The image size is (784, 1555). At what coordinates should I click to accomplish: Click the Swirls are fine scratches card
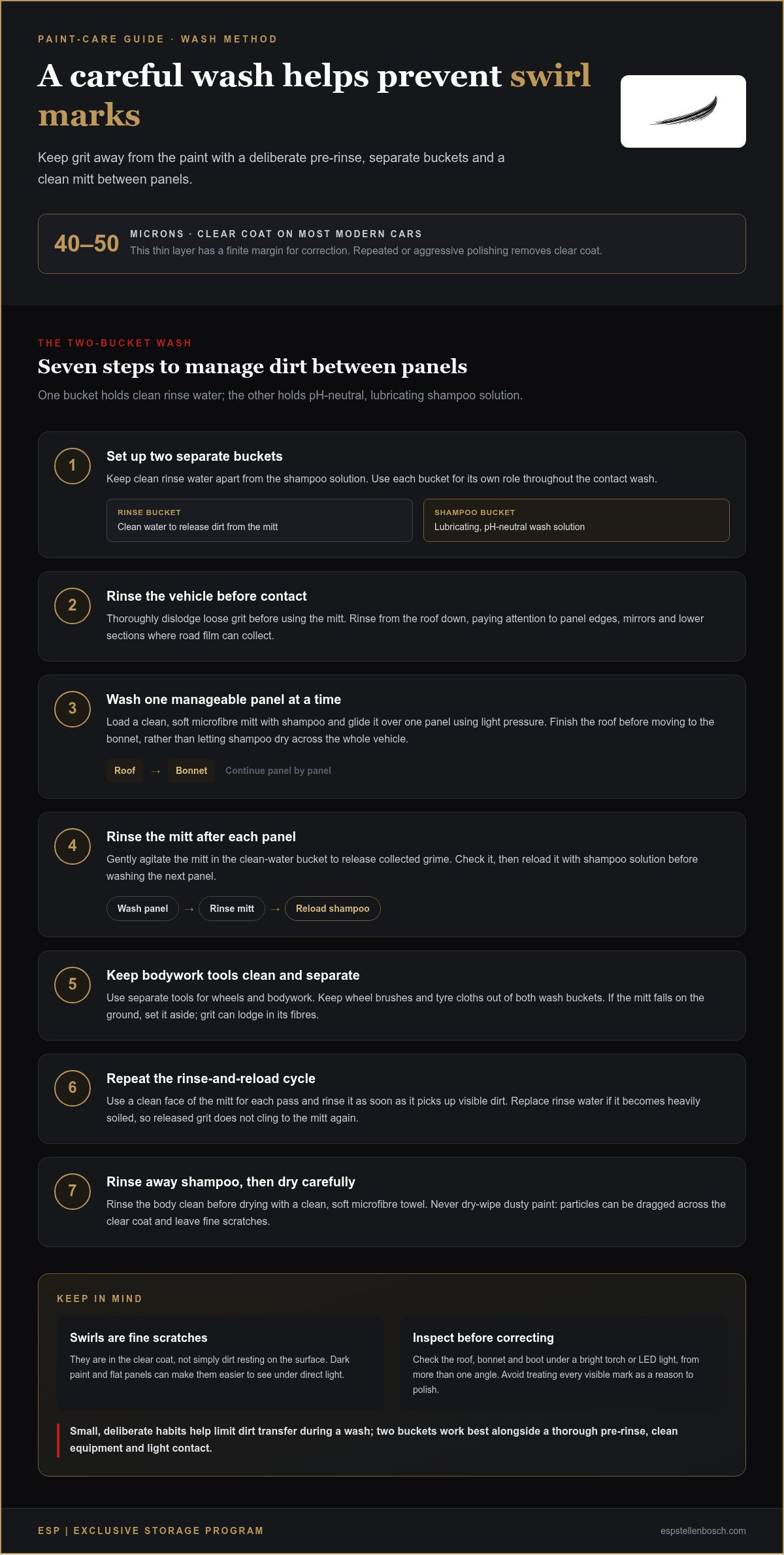[x=220, y=1362]
